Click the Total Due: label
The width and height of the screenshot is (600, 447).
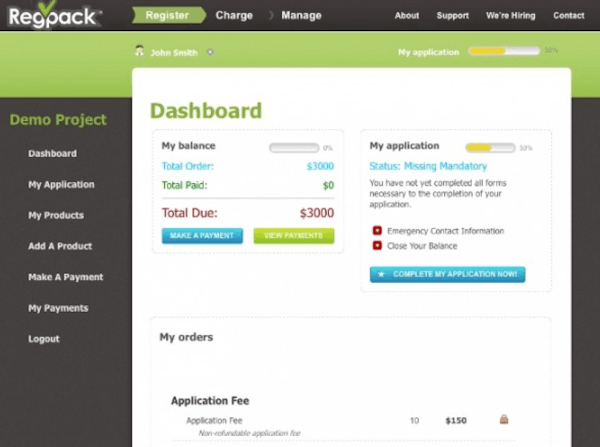coord(189,213)
